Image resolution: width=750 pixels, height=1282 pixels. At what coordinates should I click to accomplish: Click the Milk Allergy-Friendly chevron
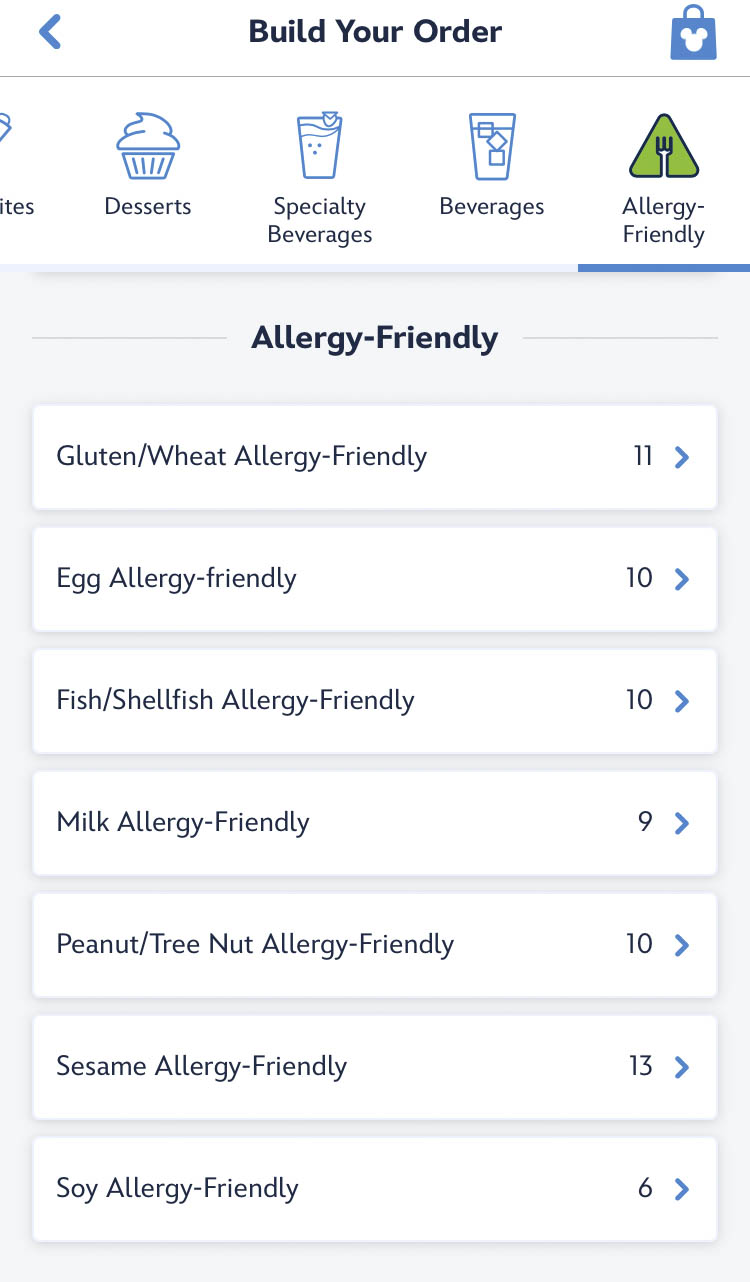[682, 824]
